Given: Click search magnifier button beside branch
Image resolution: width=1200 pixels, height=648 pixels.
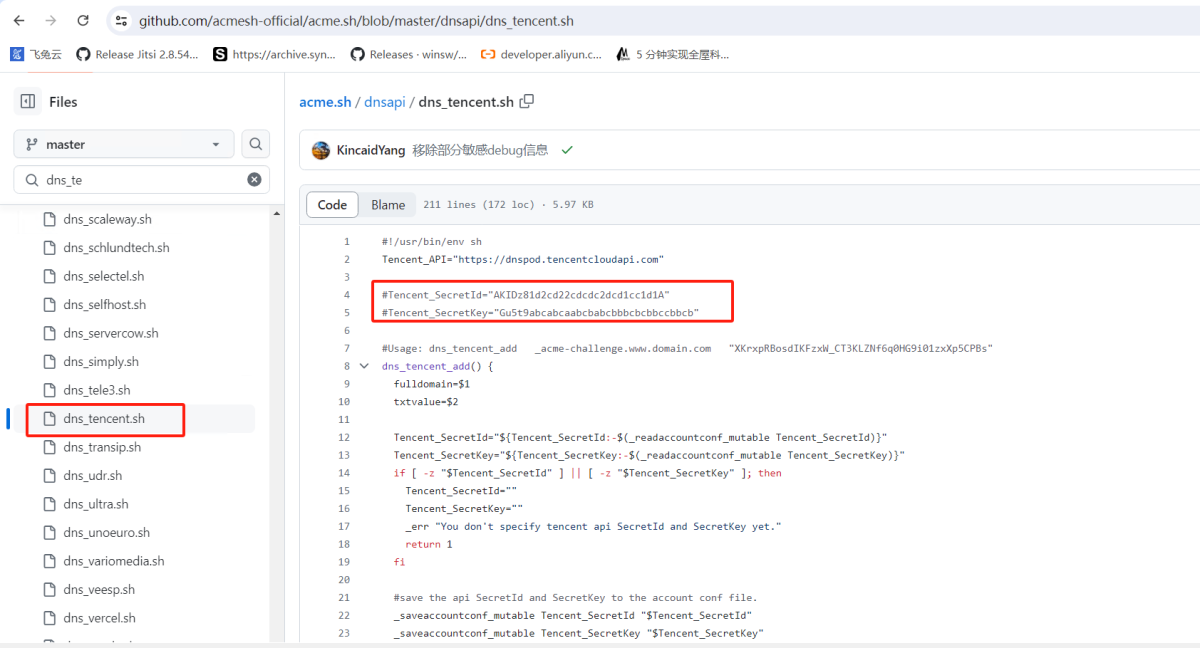Looking at the screenshot, I should [256, 144].
